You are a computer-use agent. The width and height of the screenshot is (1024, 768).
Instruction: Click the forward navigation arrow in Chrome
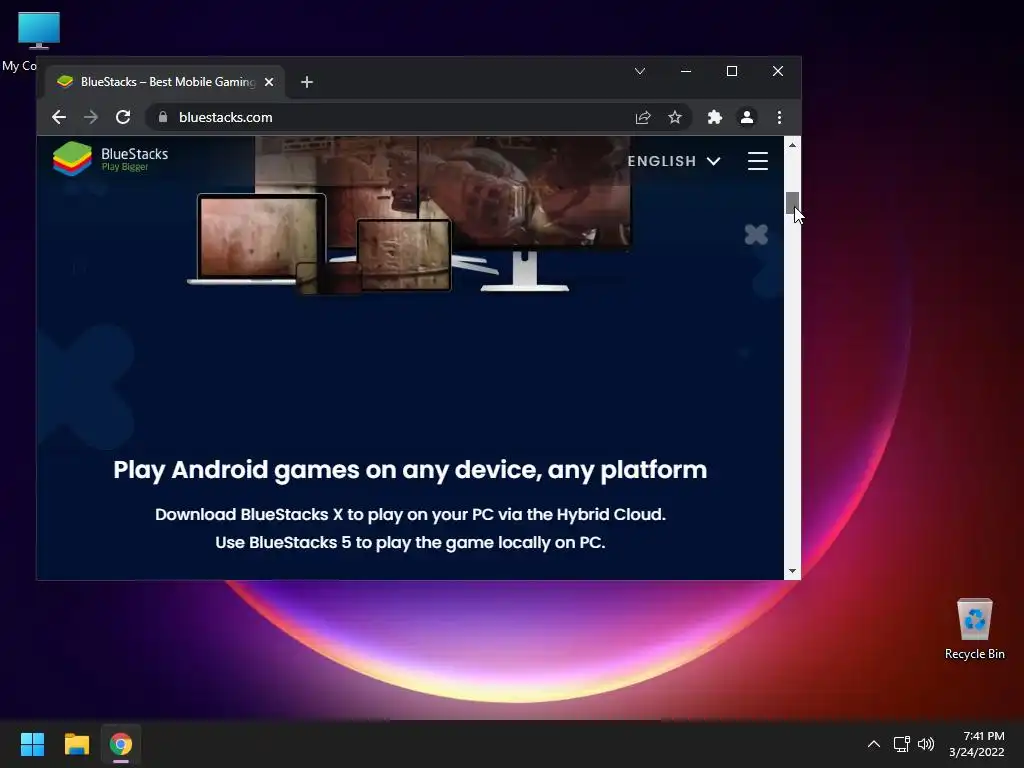(91, 117)
